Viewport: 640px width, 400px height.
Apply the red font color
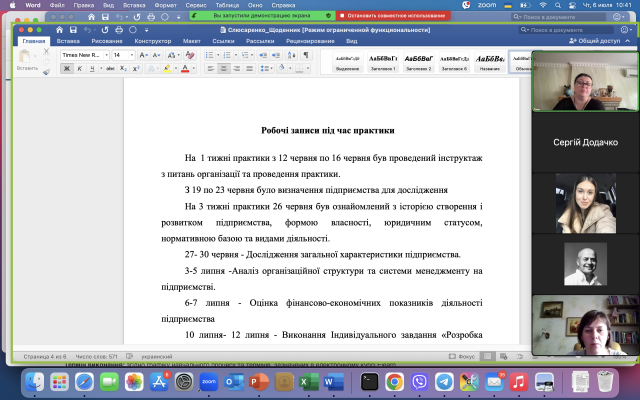185,69
